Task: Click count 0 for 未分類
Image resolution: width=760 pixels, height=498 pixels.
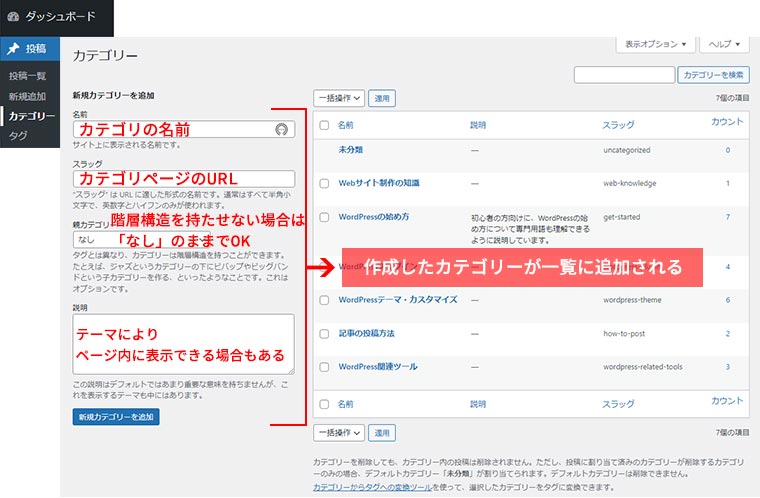Action: 728,150
